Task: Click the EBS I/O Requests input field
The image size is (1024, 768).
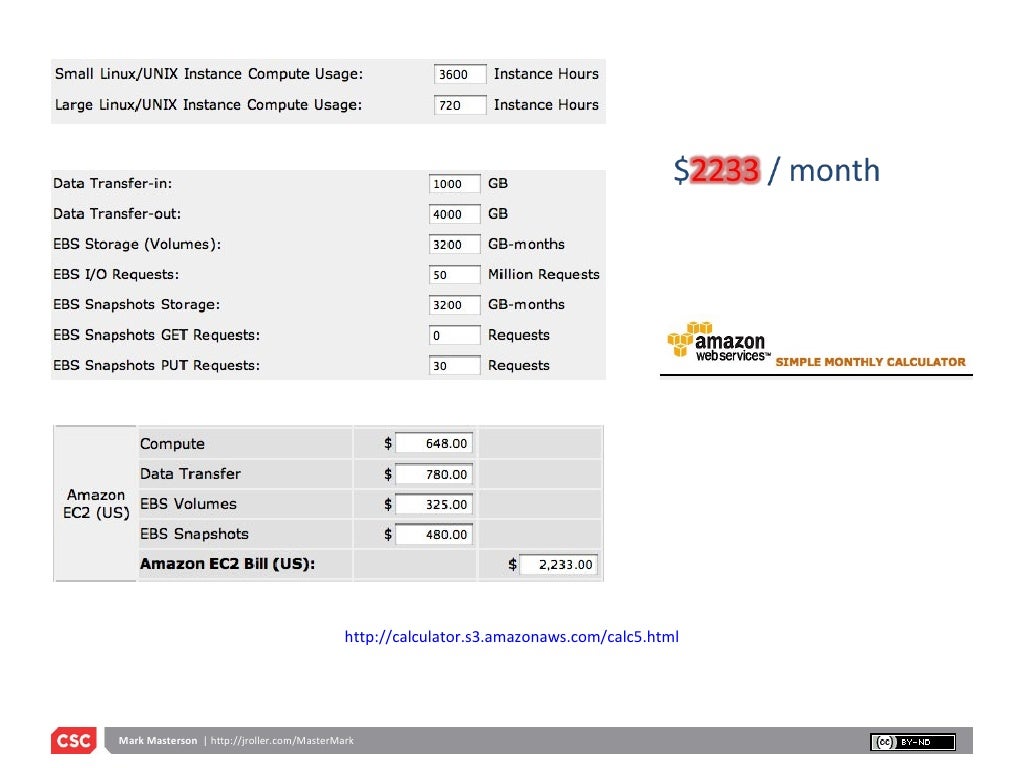Action: click(455, 275)
